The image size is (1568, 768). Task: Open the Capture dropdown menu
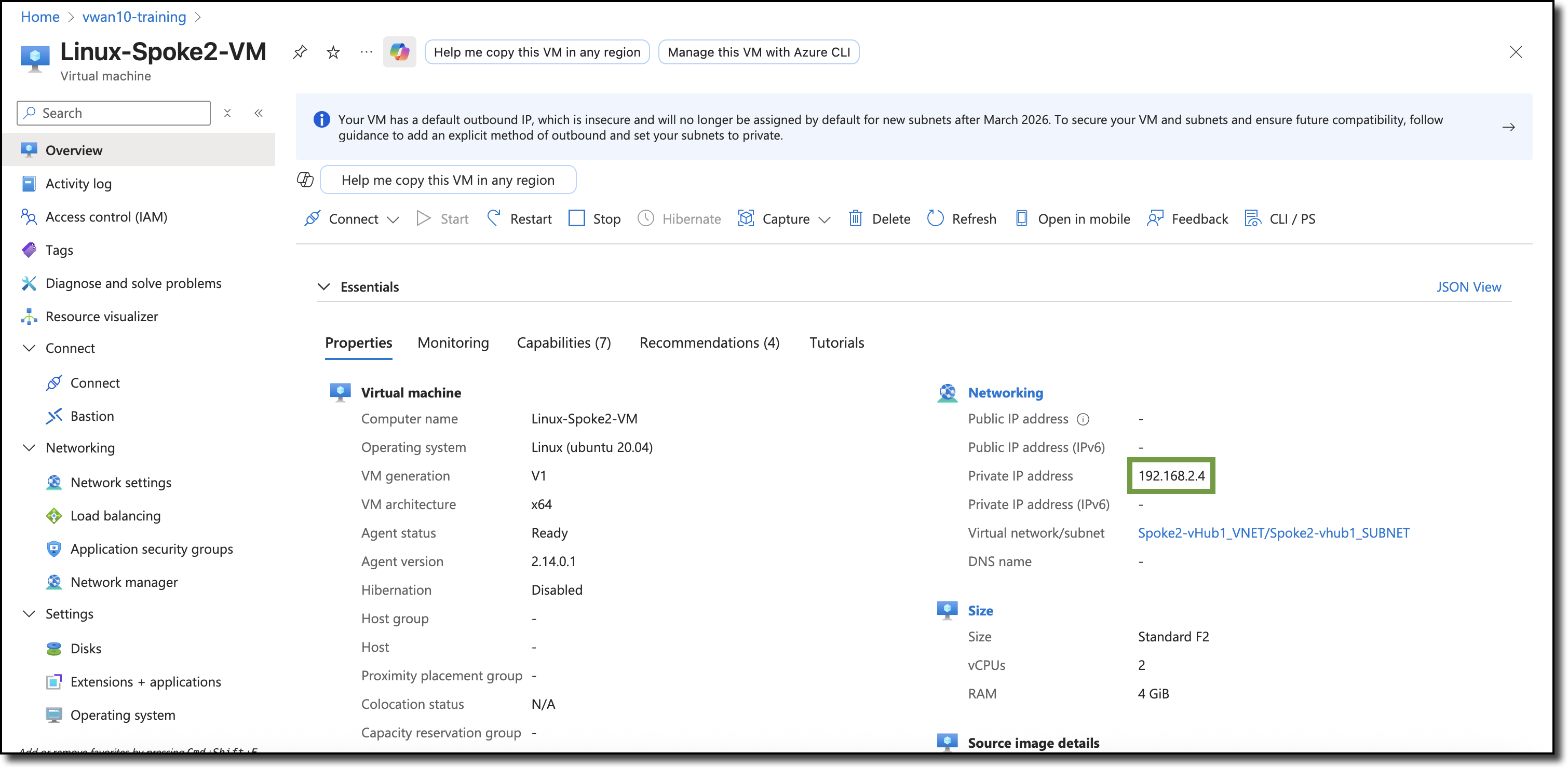pyautogui.click(x=824, y=220)
